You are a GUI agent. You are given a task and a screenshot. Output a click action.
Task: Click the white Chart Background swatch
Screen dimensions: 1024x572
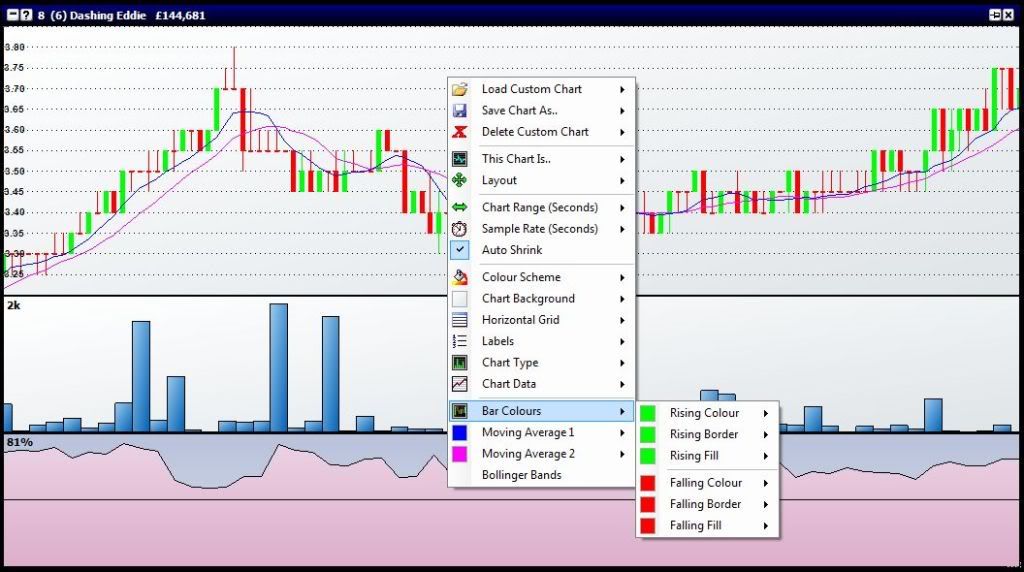click(x=460, y=299)
